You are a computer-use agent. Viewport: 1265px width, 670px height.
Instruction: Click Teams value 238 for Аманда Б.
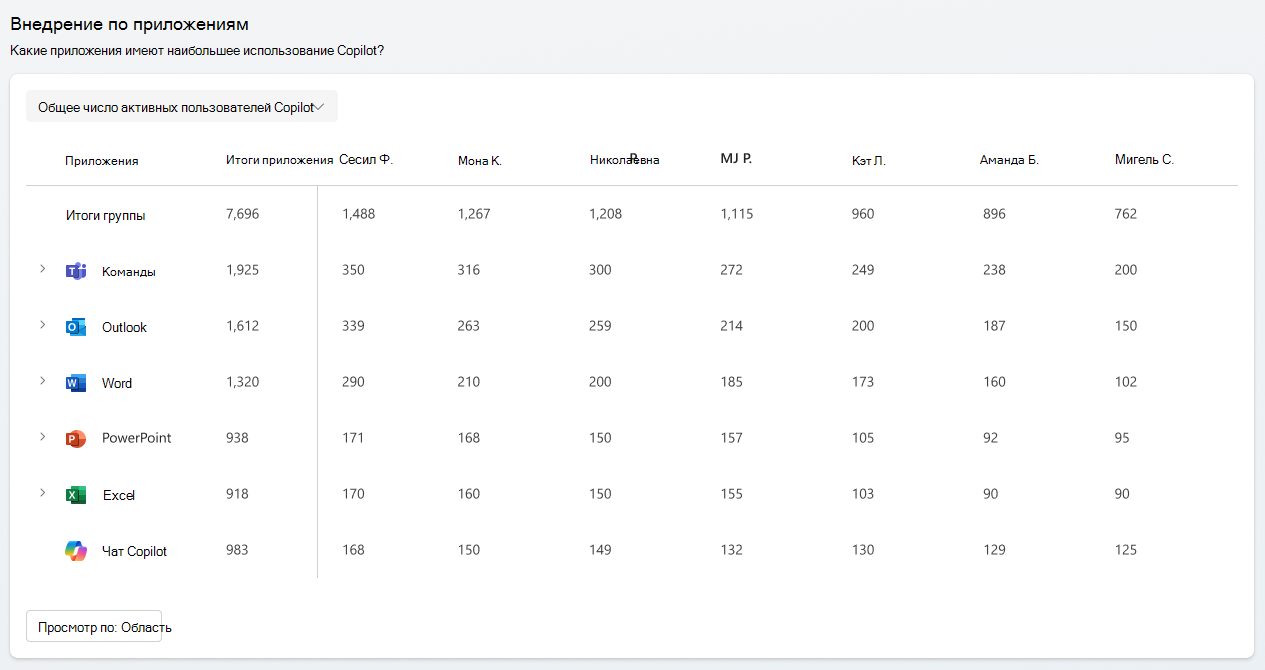coord(994,270)
